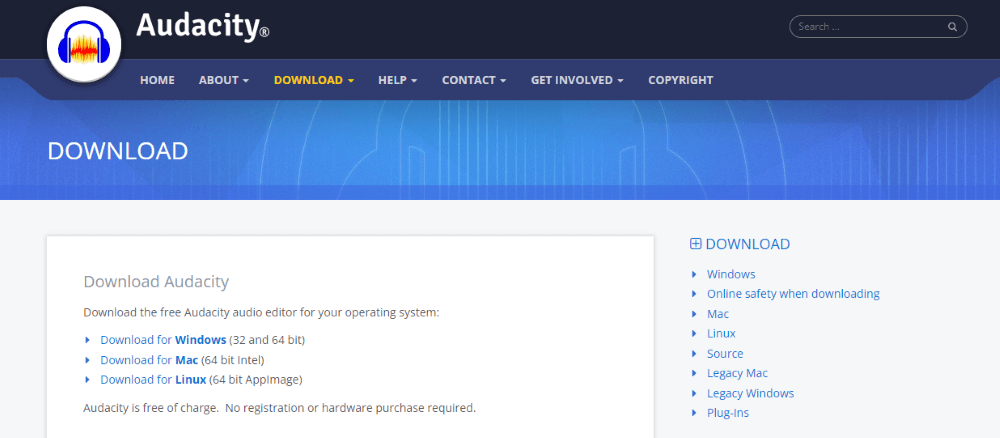Open sidebar DOWNLOAD heading link
This screenshot has width=1000, height=438.
[747, 244]
